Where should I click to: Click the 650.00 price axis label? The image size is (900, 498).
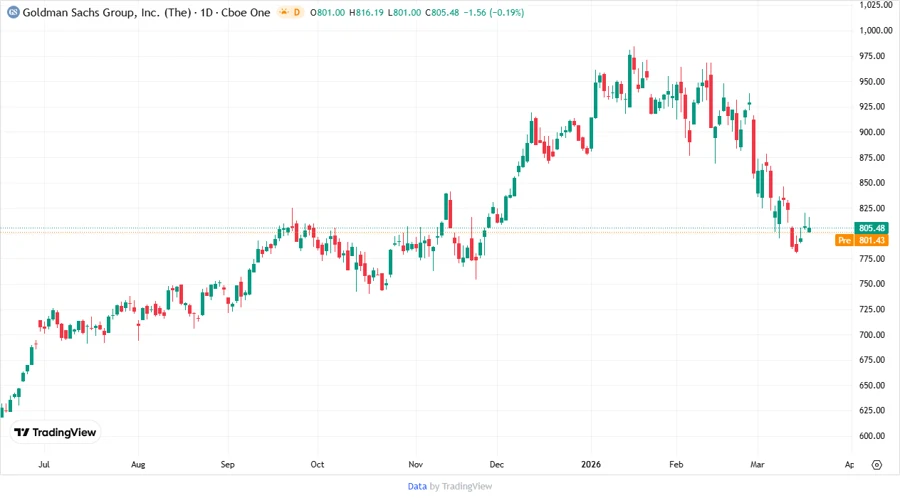pyautogui.click(x=872, y=386)
